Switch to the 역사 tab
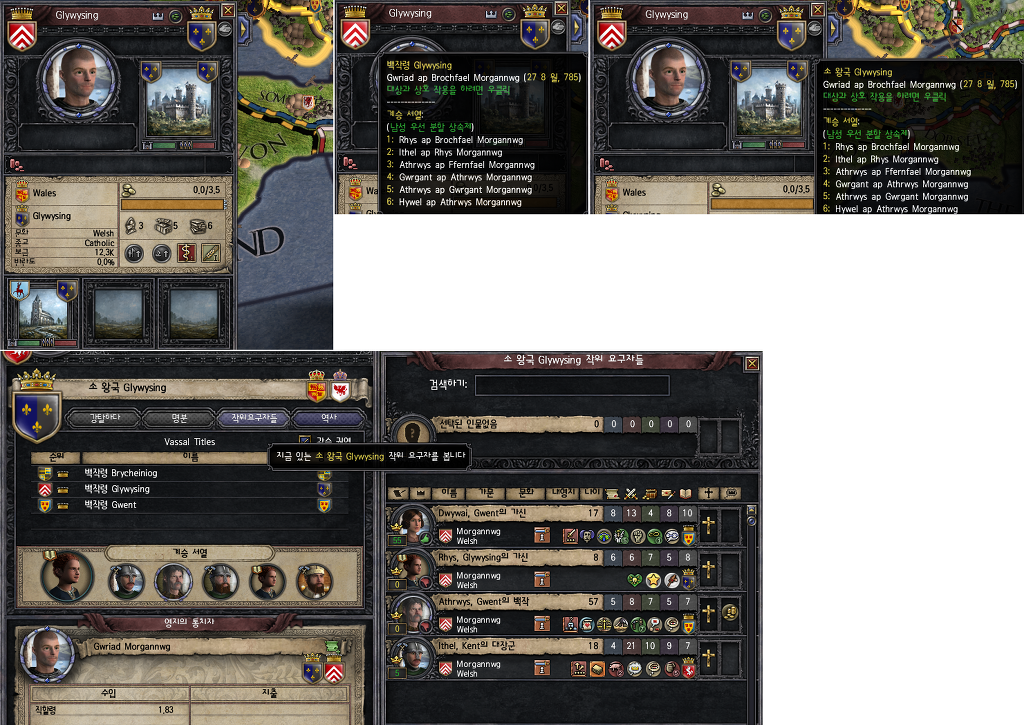The image size is (1024, 725). coord(328,418)
